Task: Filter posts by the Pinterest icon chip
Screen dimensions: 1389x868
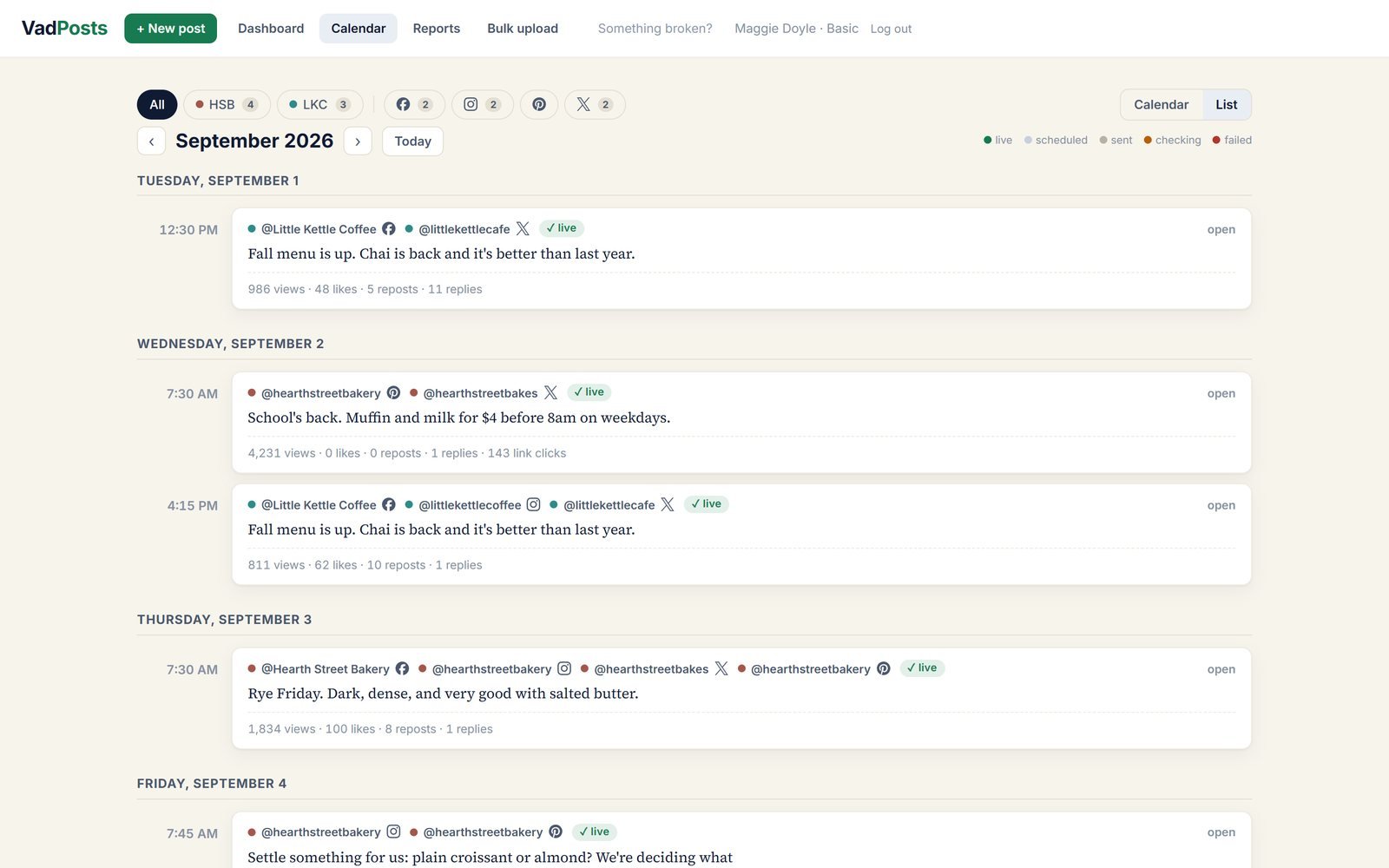Action: [x=539, y=104]
